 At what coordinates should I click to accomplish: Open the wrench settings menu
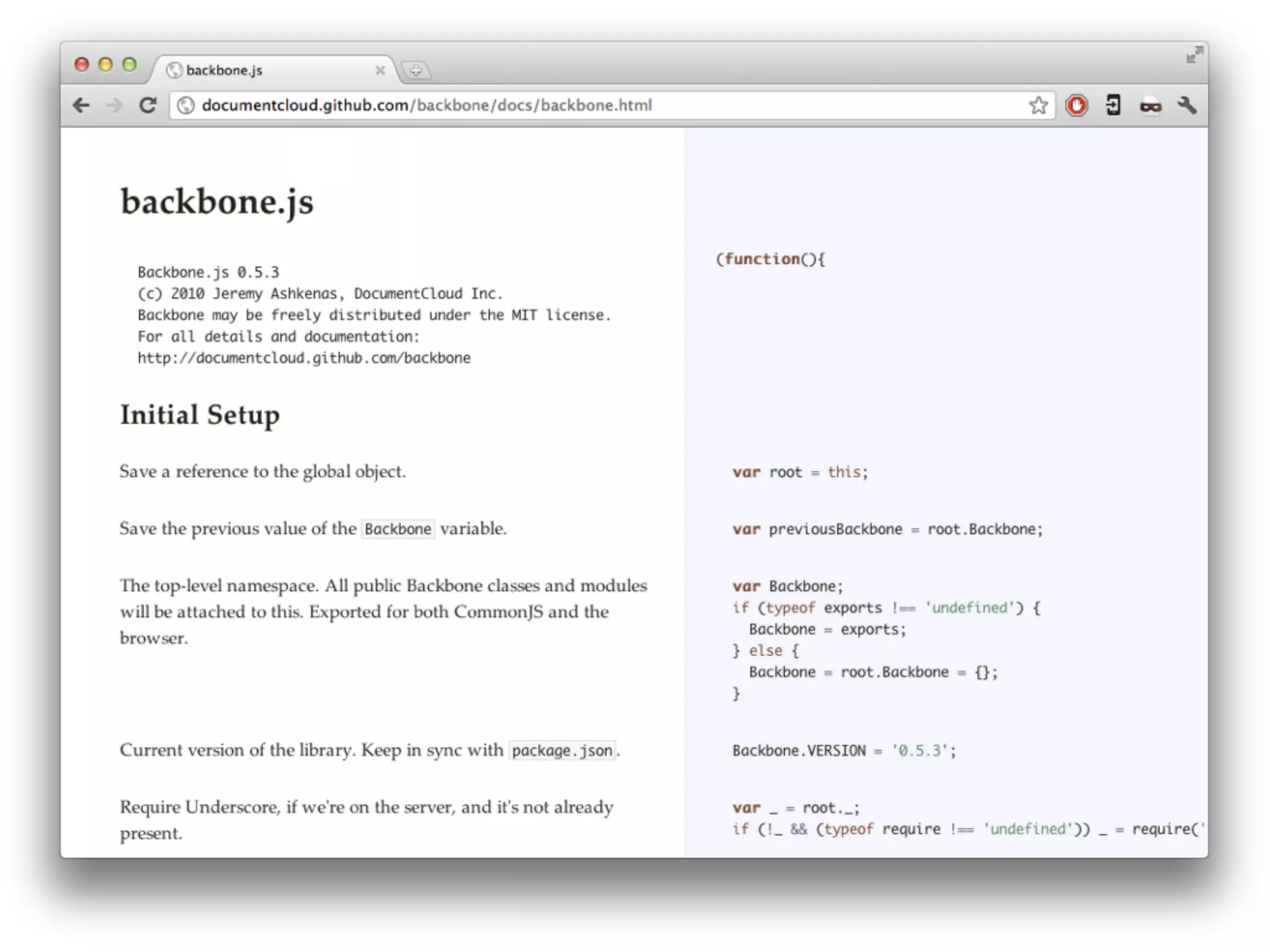1187,105
